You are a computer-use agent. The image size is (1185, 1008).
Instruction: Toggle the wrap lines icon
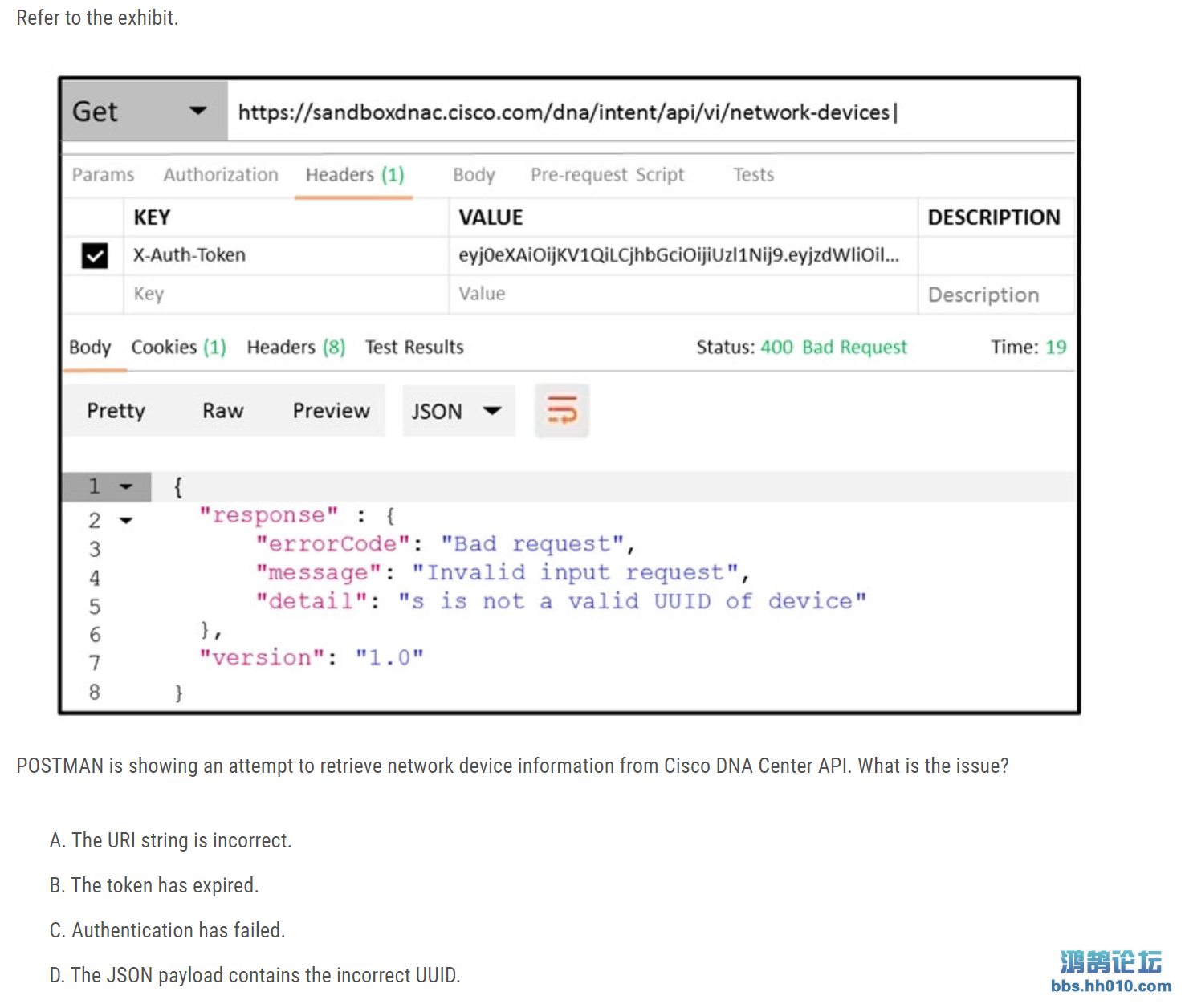562,411
